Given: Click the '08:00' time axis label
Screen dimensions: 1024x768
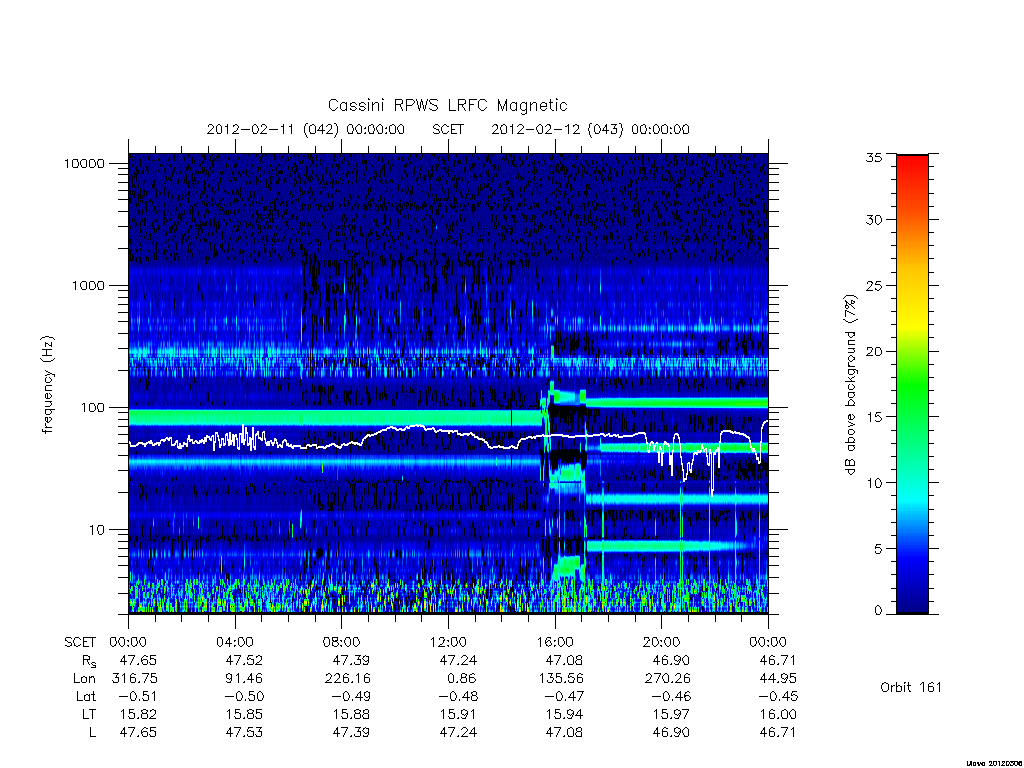Looking at the screenshot, I should (342, 642).
